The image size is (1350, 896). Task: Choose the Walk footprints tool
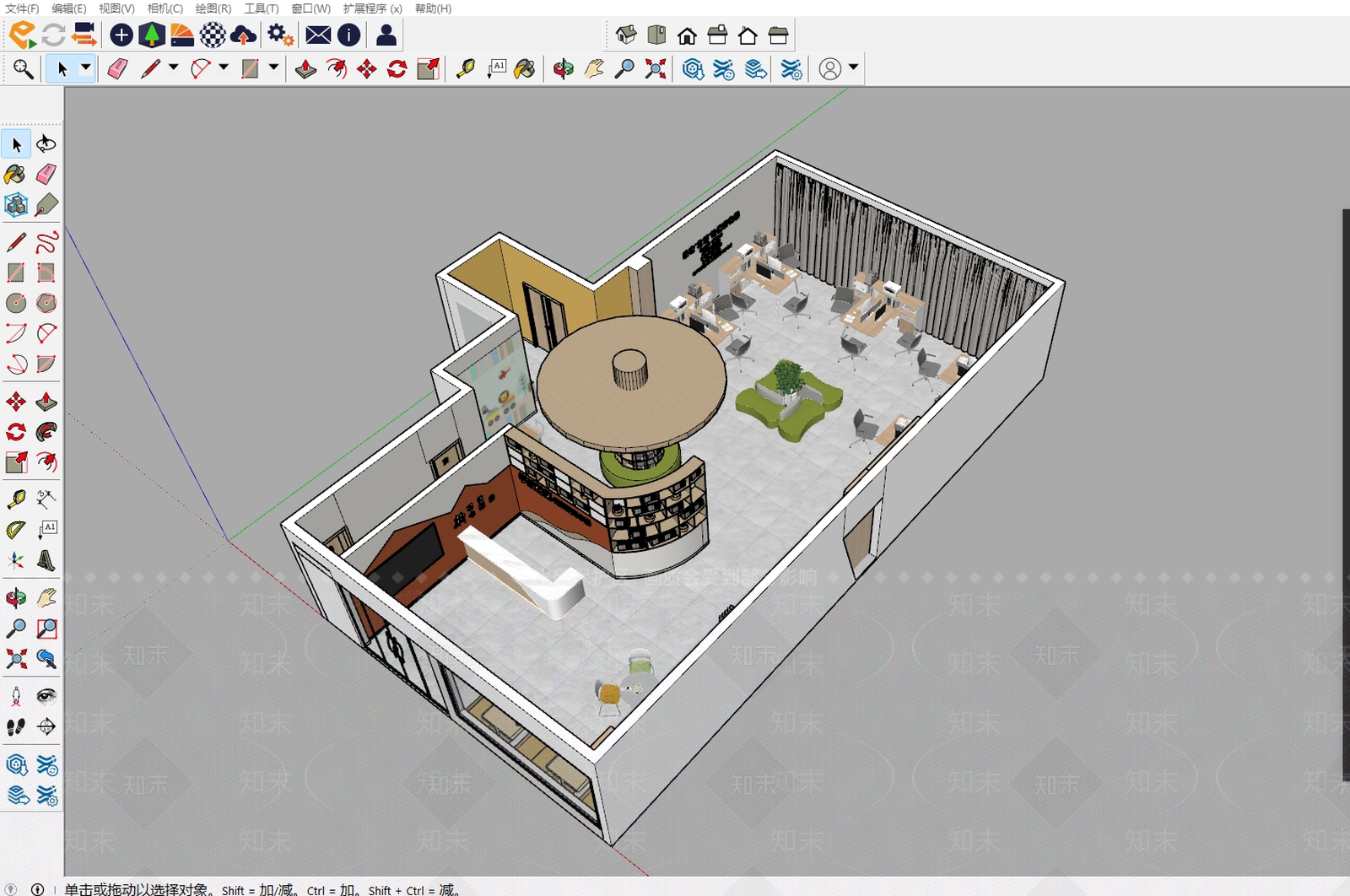tap(15, 726)
